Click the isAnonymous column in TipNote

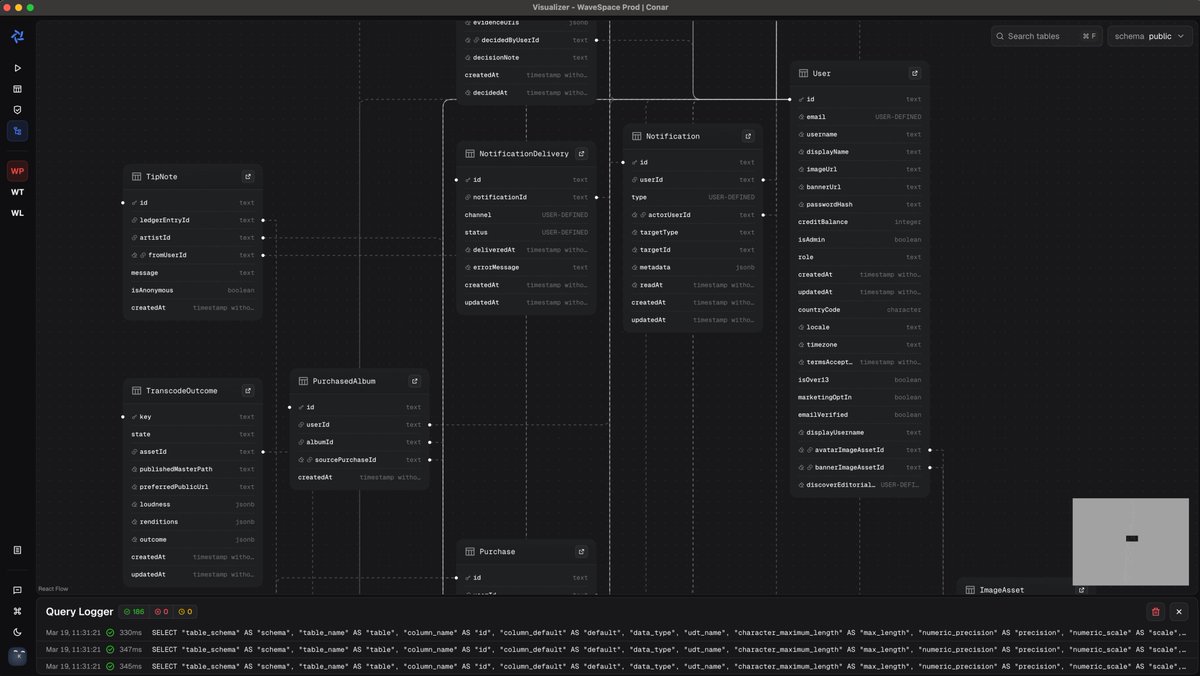[193, 290]
